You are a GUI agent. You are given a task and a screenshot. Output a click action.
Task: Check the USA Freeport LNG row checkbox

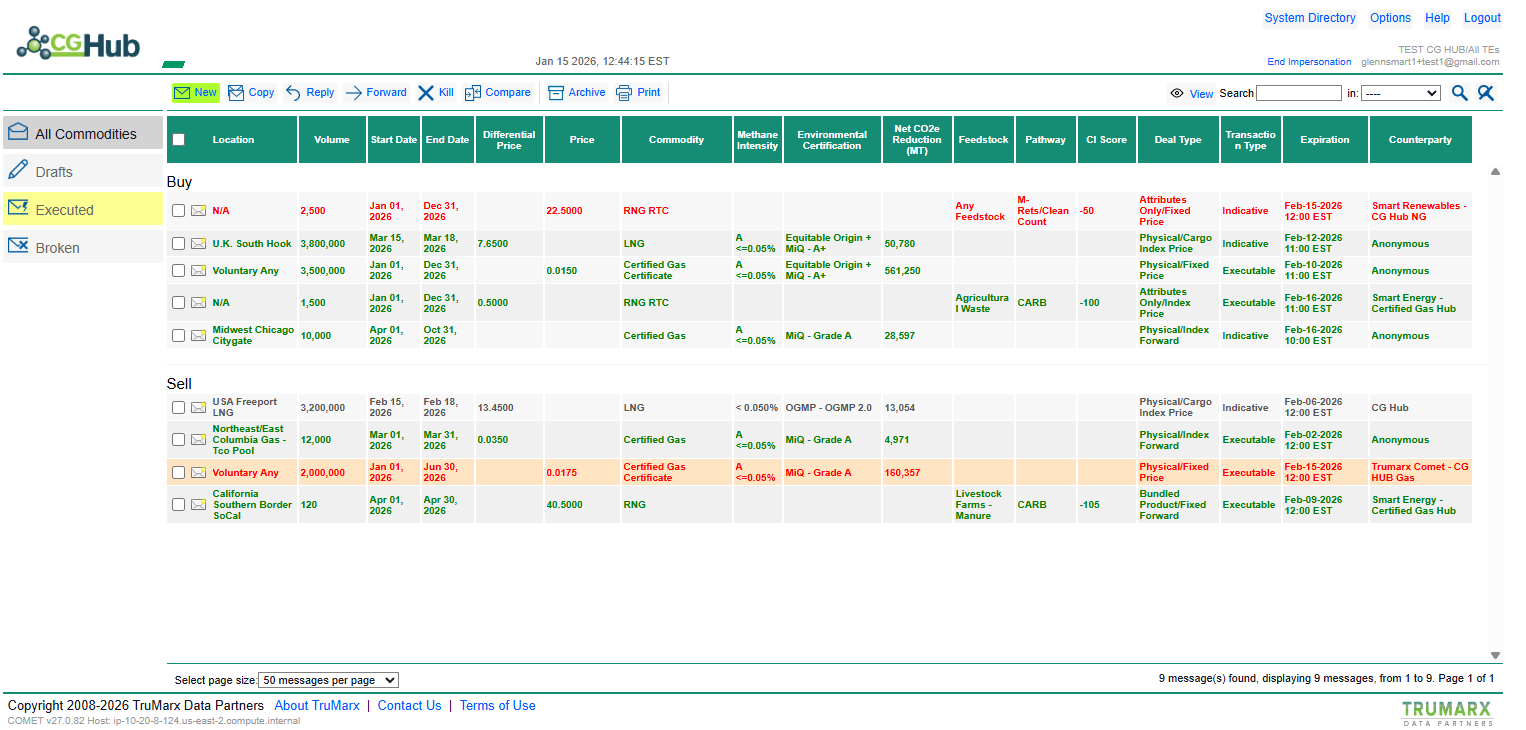pos(178,408)
